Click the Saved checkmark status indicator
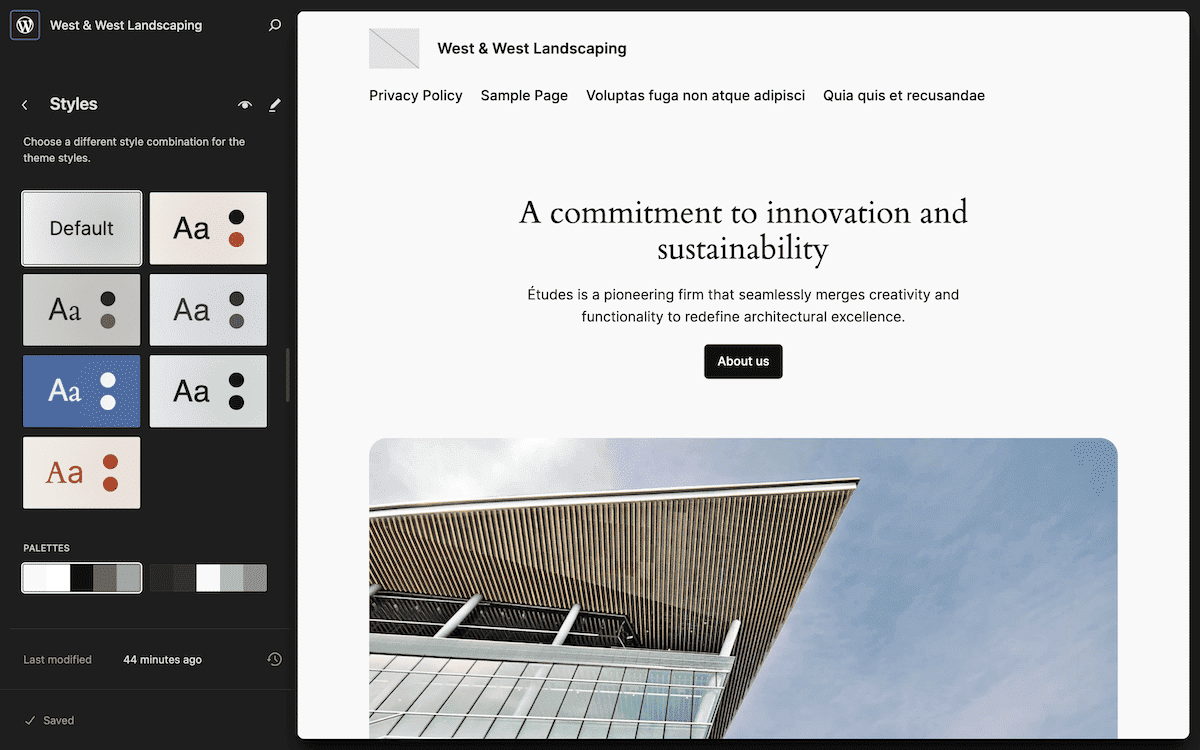The width and height of the screenshot is (1200, 750). pyautogui.click(x=48, y=720)
